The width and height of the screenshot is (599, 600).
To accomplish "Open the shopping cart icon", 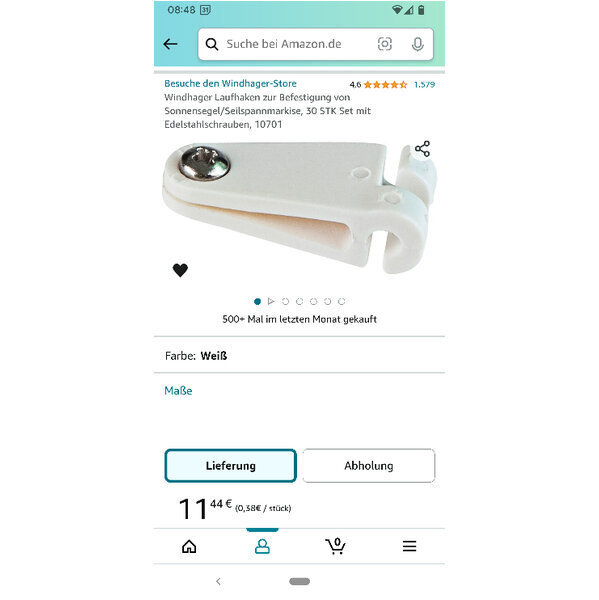I will tap(336, 546).
